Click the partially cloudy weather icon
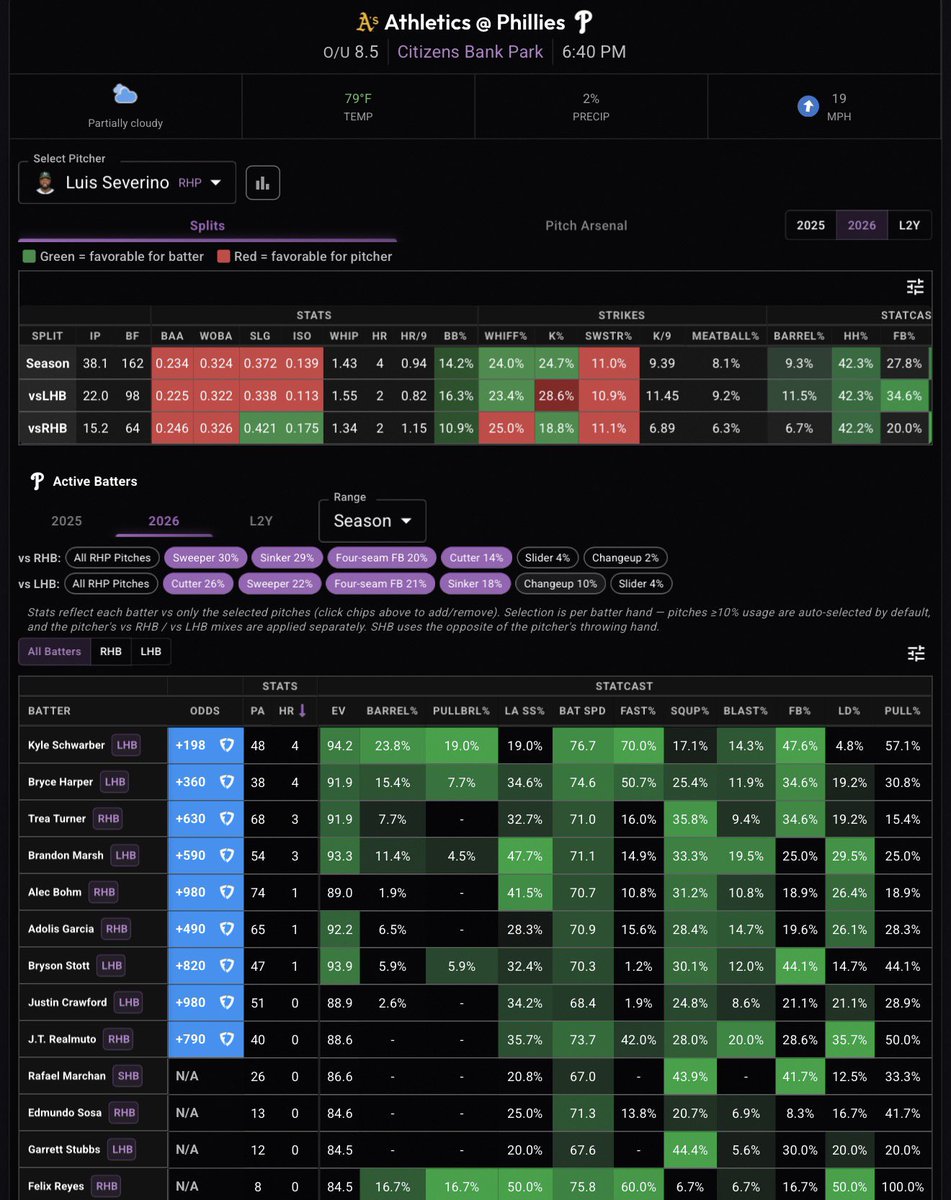 125,95
